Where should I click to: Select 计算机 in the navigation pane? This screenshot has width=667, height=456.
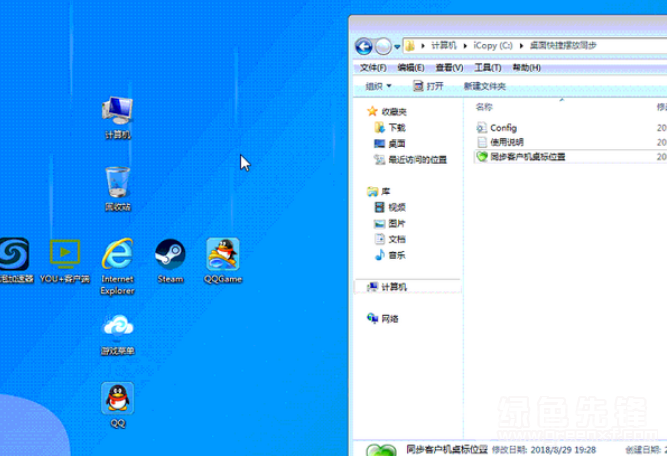pos(408,287)
